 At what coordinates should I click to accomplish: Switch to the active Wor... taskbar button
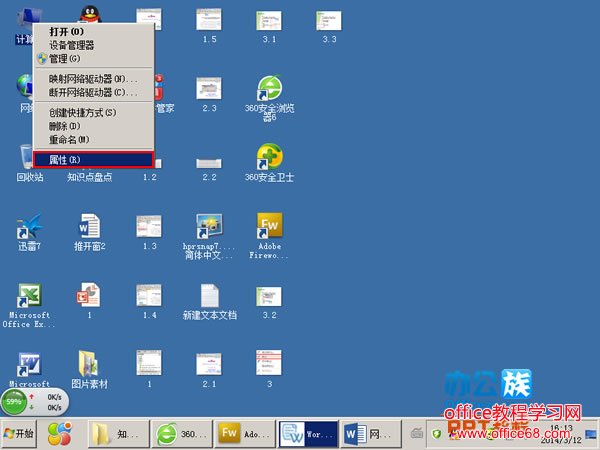[x=308, y=434]
